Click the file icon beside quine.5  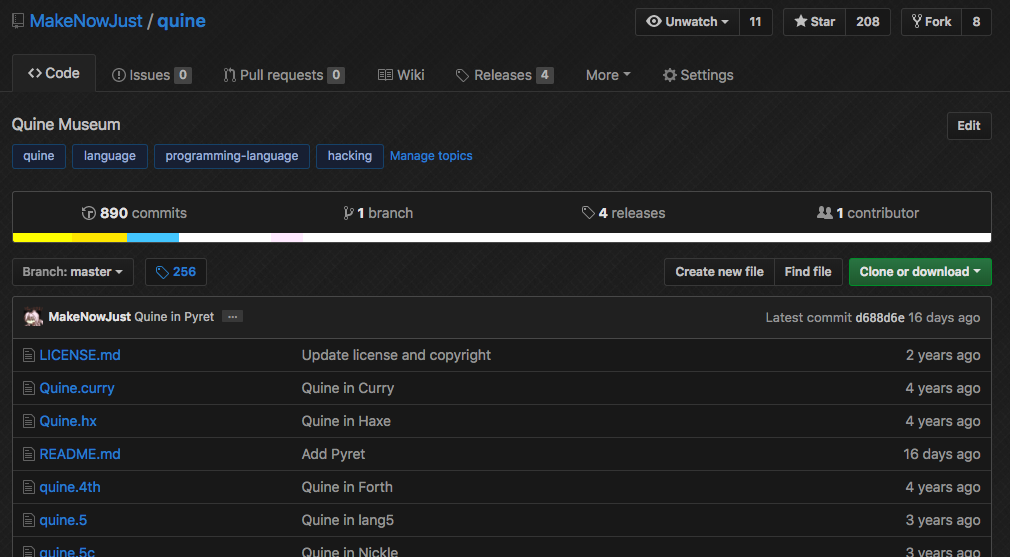pos(28,520)
